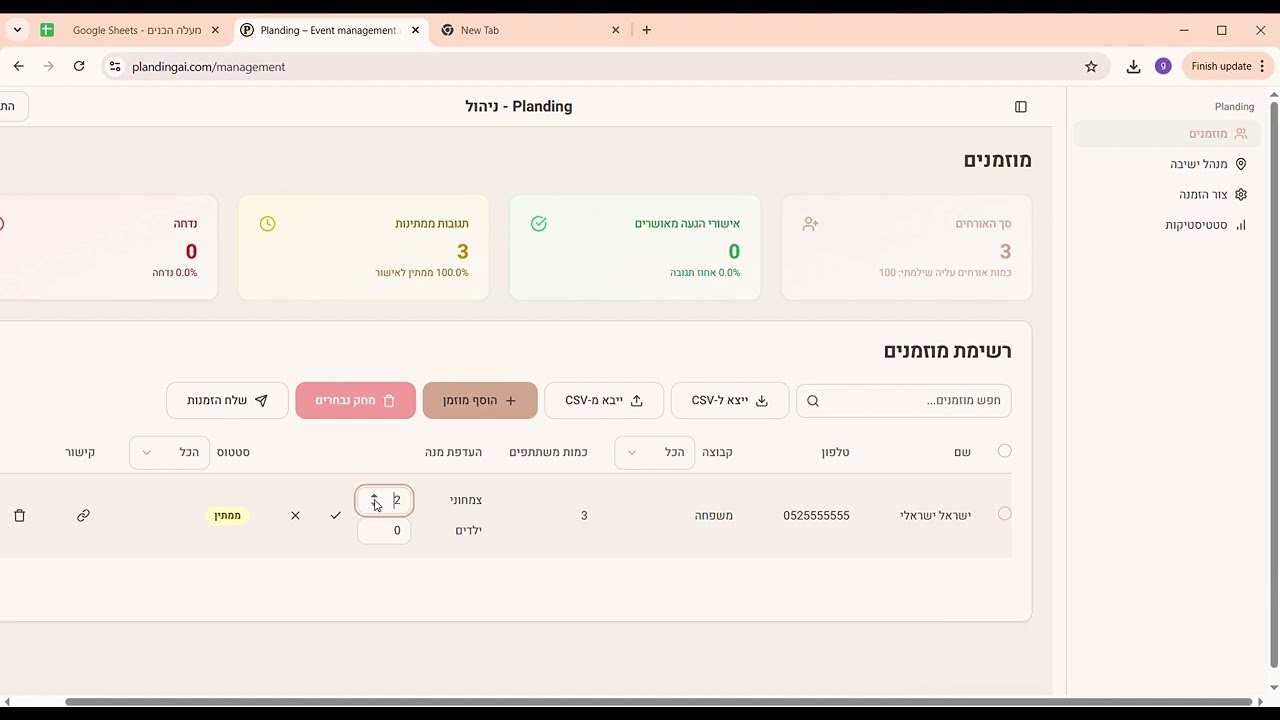Screen dimensions: 1280x720
Task: Export the guest list to CSV
Action: (730, 401)
